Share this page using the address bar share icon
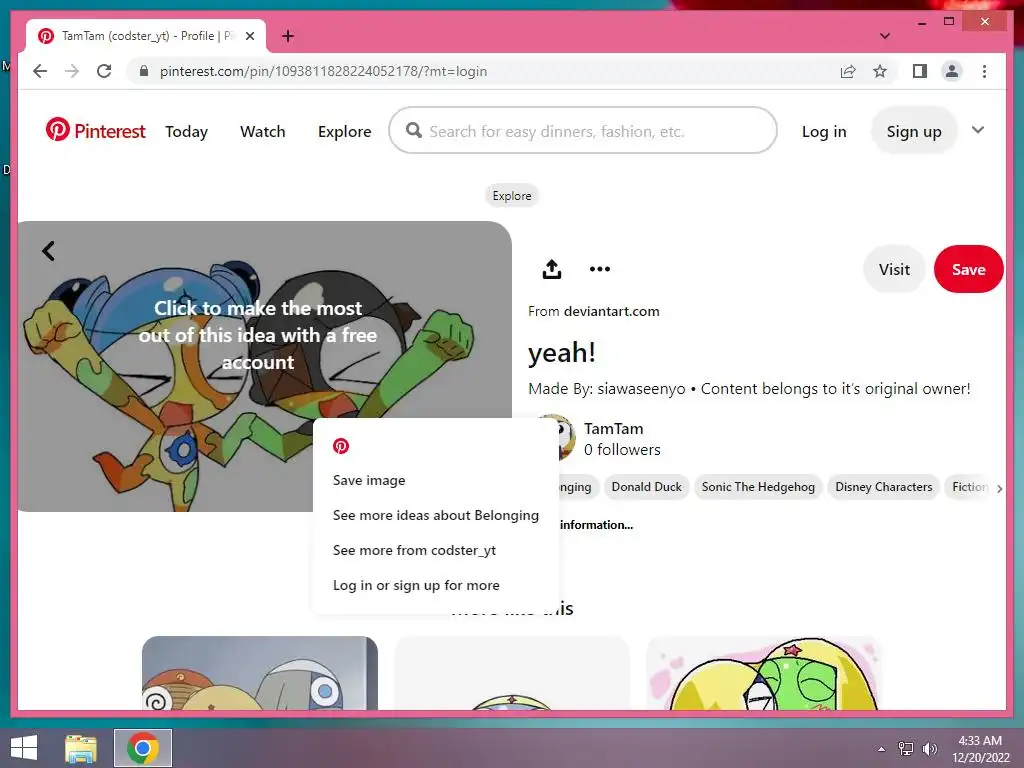The image size is (1024, 768). (848, 71)
